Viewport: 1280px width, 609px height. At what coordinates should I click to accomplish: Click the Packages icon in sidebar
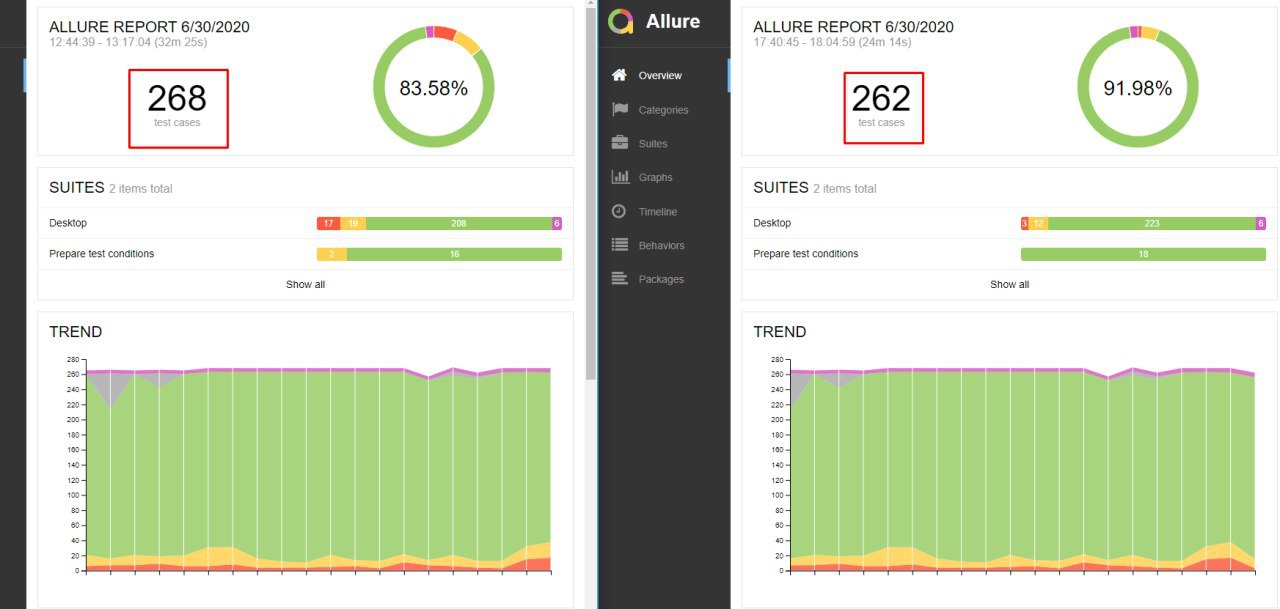pyautogui.click(x=619, y=279)
